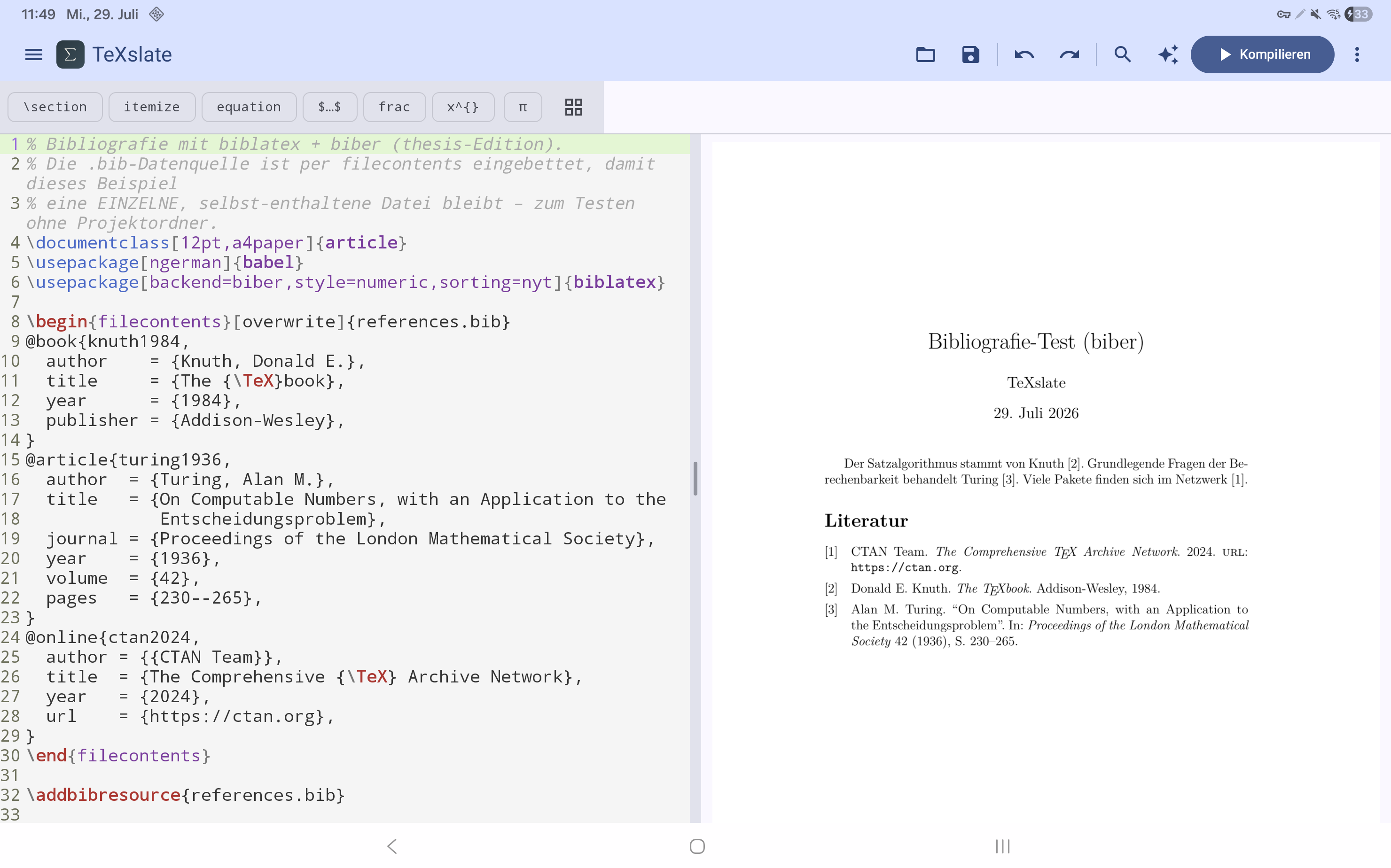Viewport: 1391px width, 868px height.
Task: Click the \addbibresource{references.bib} line
Action: 186,795
